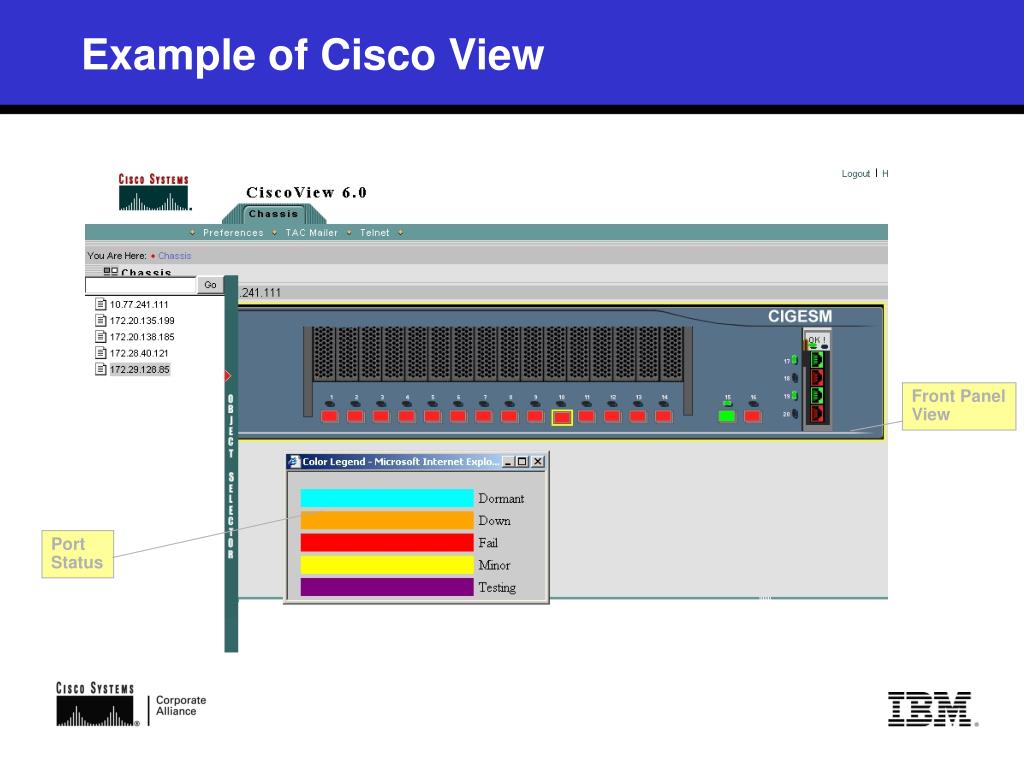
Task: Select port 4 on the chassis
Action: (407, 416)
